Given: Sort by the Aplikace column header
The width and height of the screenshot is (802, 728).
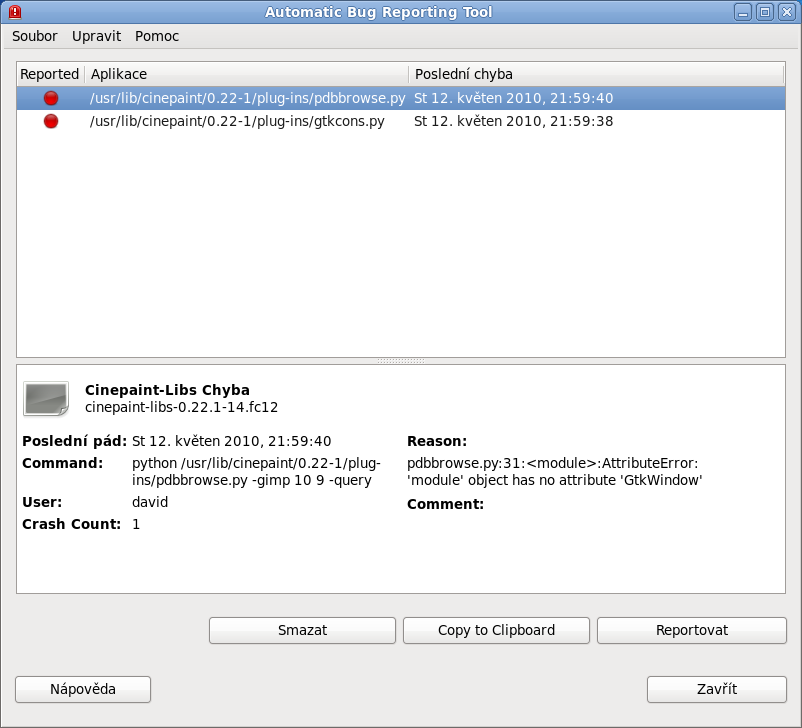Looking at the screenshot, I should point(247,74).
